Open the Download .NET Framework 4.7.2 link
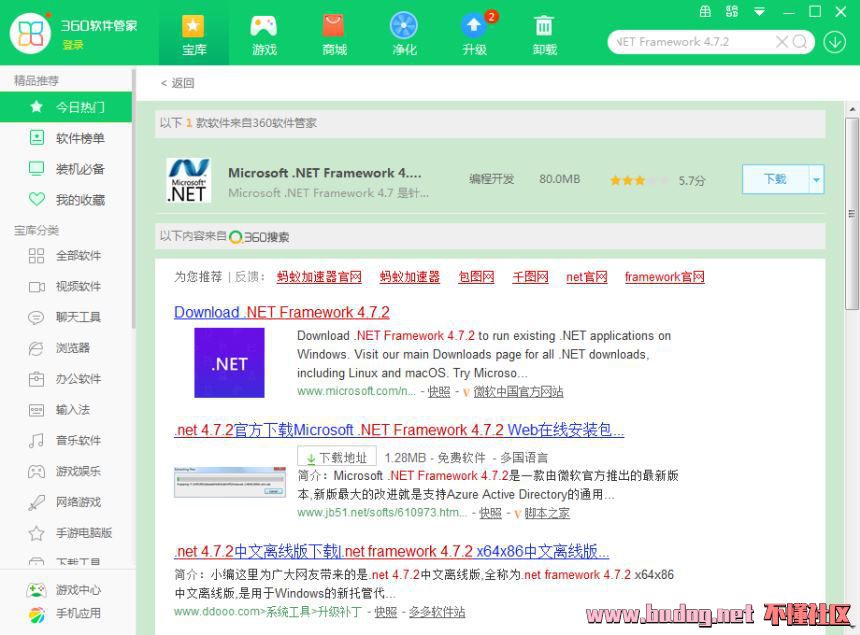 tap(282, 312)
